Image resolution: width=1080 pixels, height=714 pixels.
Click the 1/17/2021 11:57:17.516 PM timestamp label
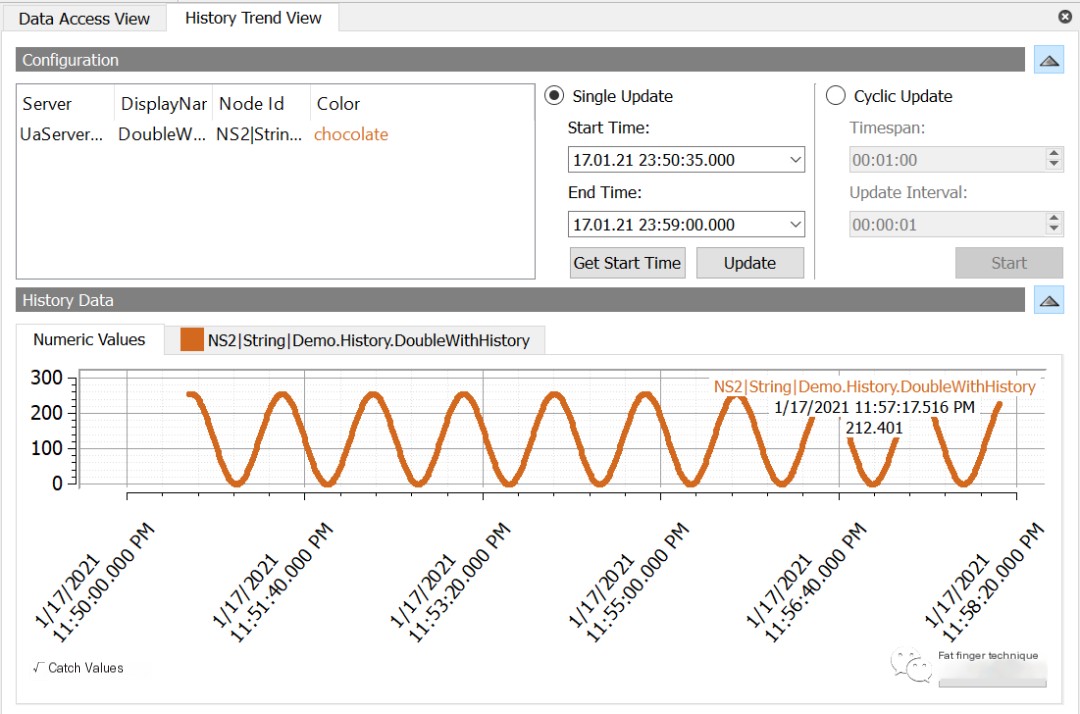pos(875,407)
